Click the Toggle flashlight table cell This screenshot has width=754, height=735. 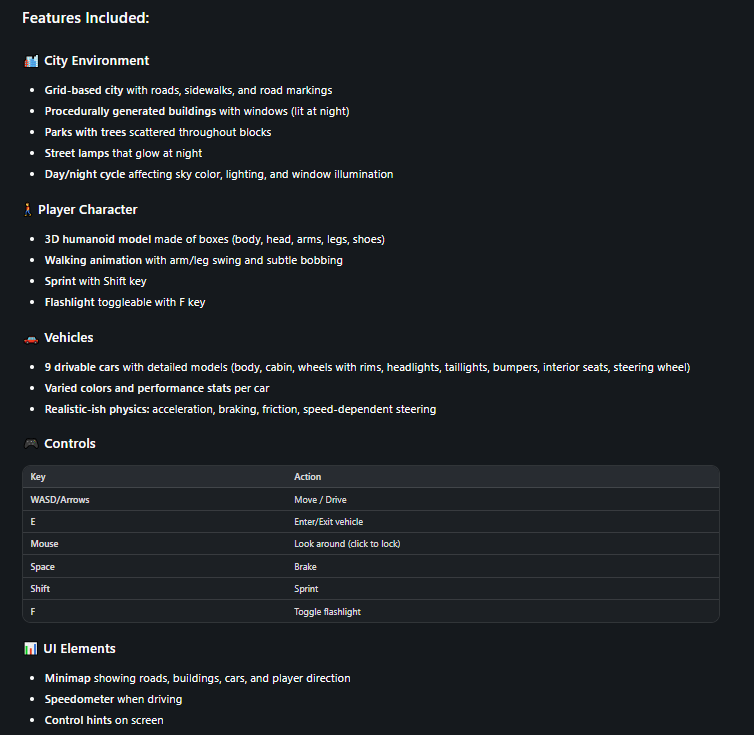[x=327, y=612]
